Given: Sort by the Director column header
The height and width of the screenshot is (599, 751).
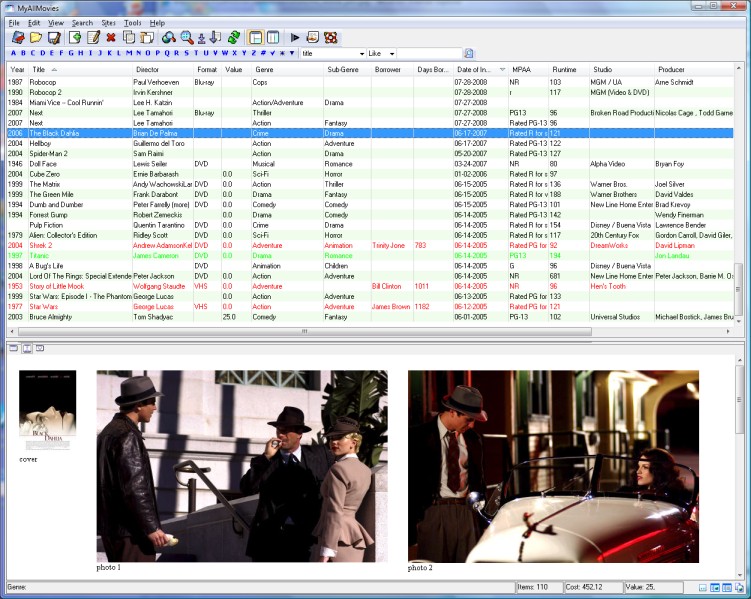Looking at the screenshot, I should tap(163, 69).
